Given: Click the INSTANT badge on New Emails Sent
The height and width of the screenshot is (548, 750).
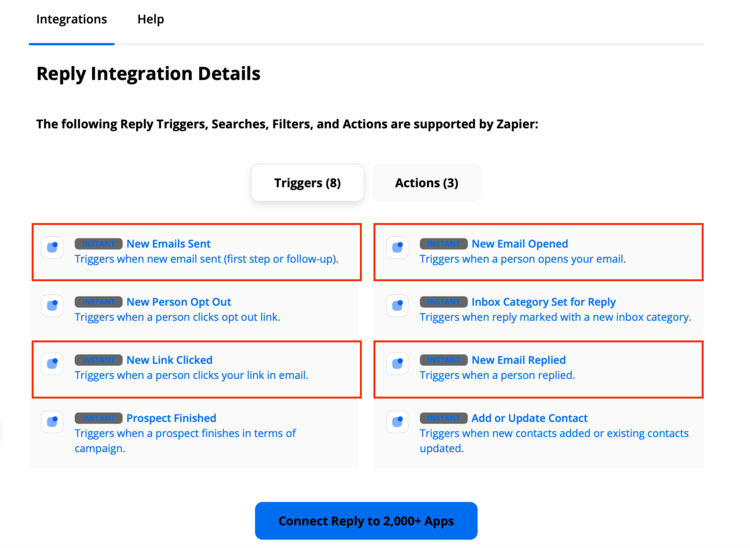Looking at the screenshot, I should pos(99,244).
